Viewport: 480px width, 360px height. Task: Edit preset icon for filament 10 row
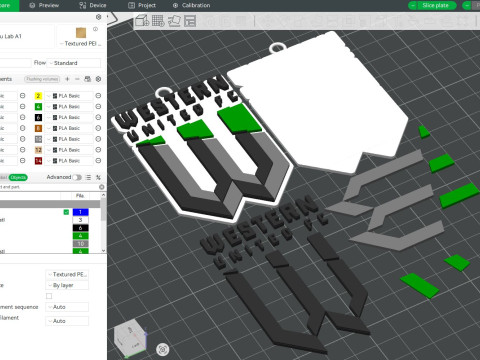pyautogui.click(x=98, y=139)
